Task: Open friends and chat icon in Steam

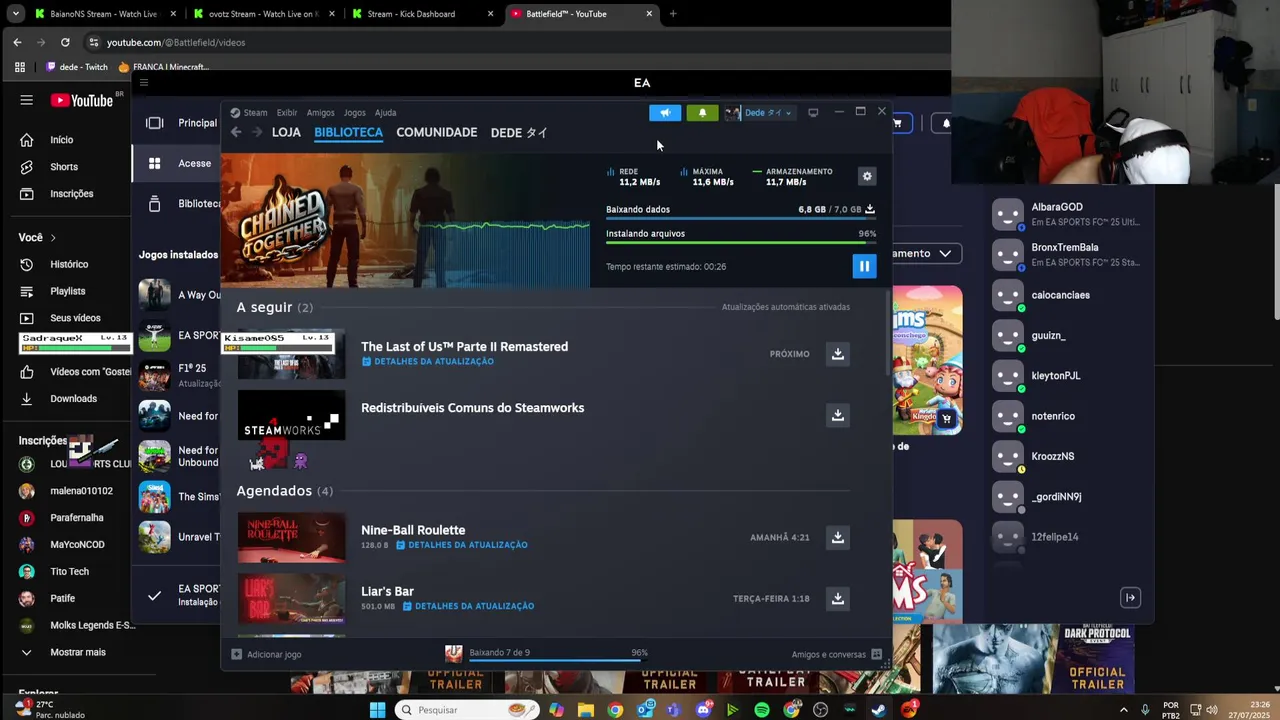Action: point(876,654)
